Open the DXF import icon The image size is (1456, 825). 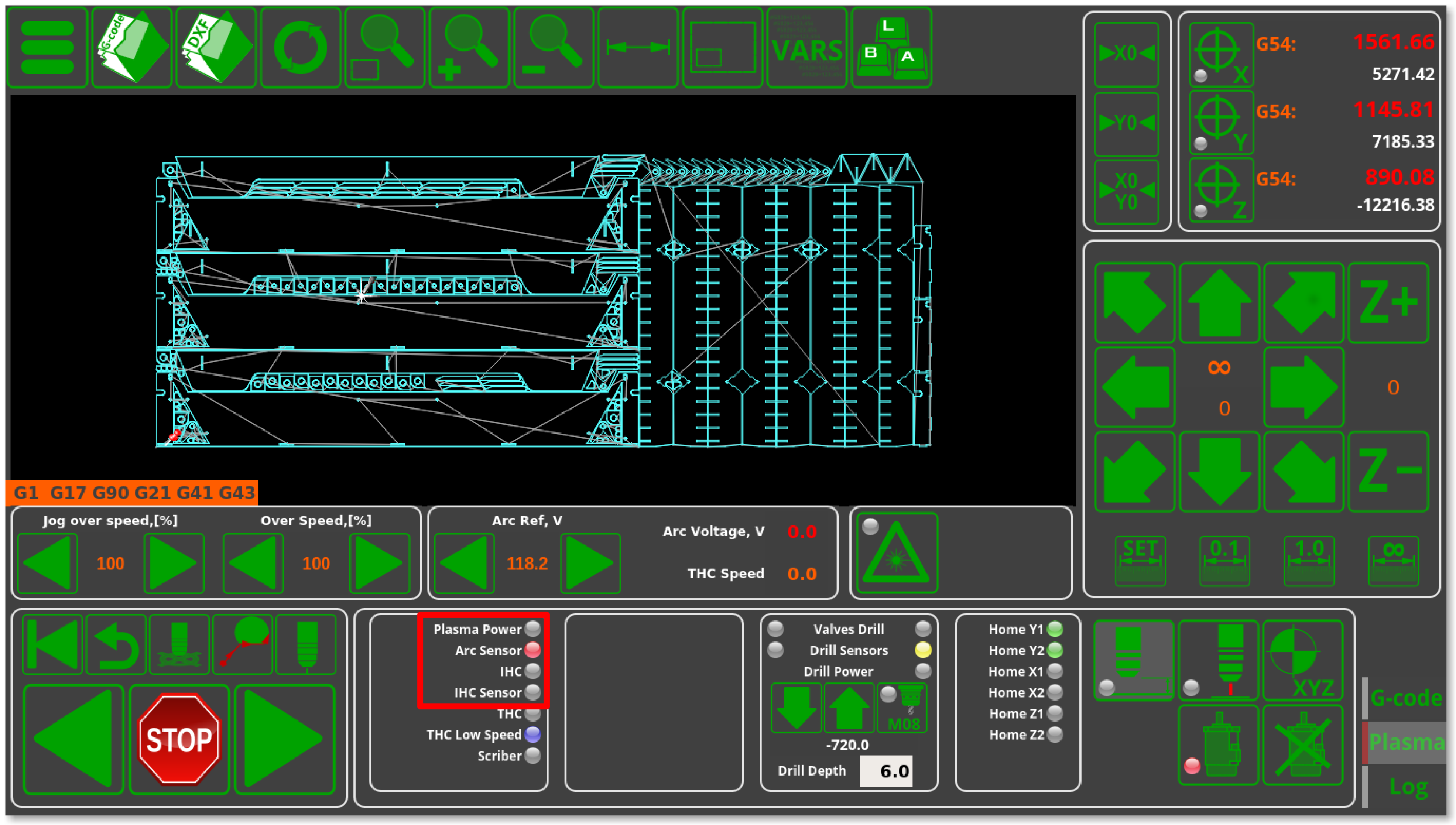point(216,48)
